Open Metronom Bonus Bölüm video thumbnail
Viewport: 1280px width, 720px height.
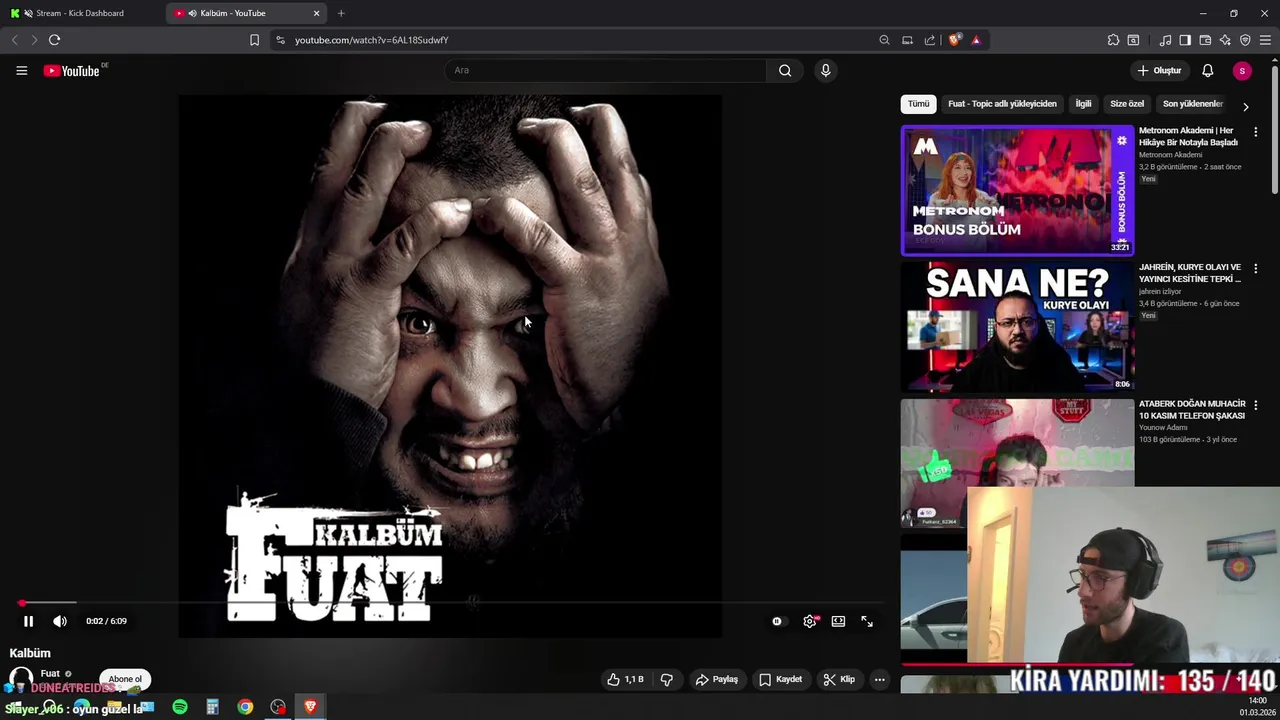coord(1017,190)
